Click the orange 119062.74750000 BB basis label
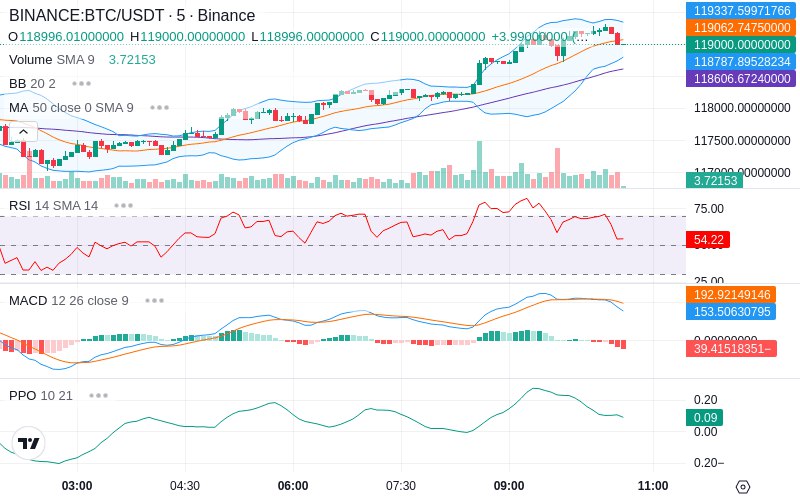800x500 pixels. (x=741, y=28)
